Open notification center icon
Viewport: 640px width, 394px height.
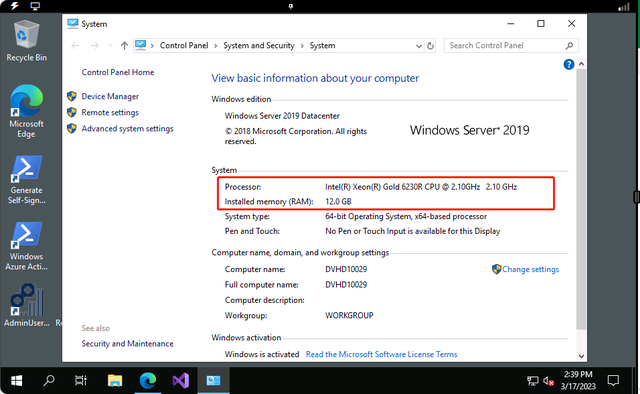point(613,381)
